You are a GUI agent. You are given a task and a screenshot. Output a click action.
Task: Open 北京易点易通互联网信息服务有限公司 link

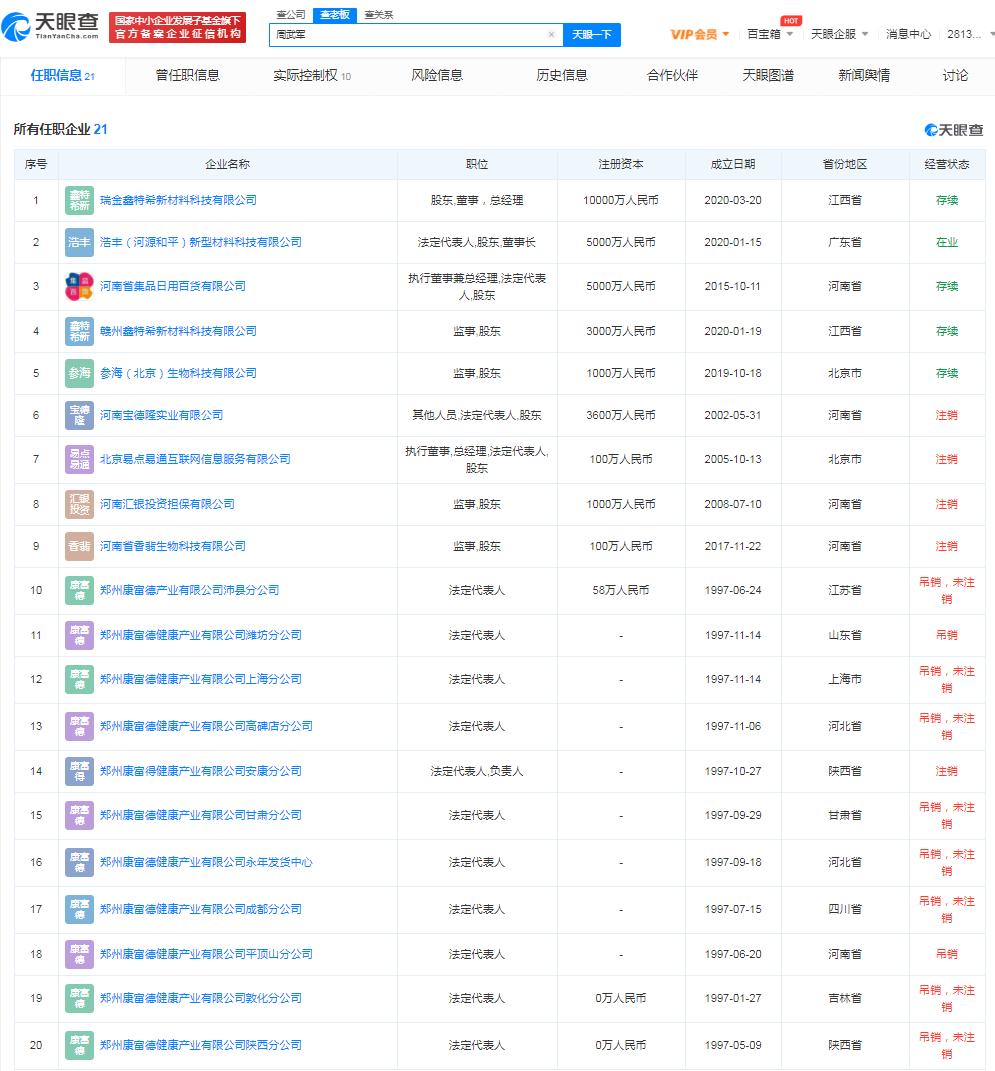[x=195, y=459]
